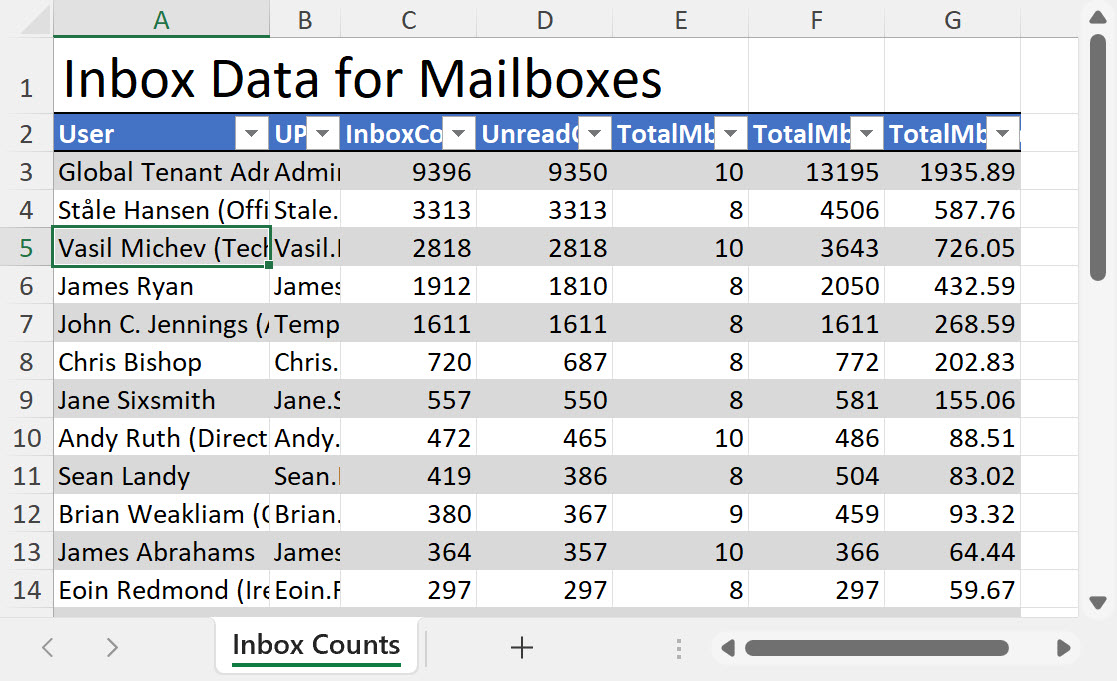Image resolution: width=1117 pixels, height=681 pixels.
Task: Select the Inbox Counts sheet tab
Action: pyautogui.click(x=316, y=646)
